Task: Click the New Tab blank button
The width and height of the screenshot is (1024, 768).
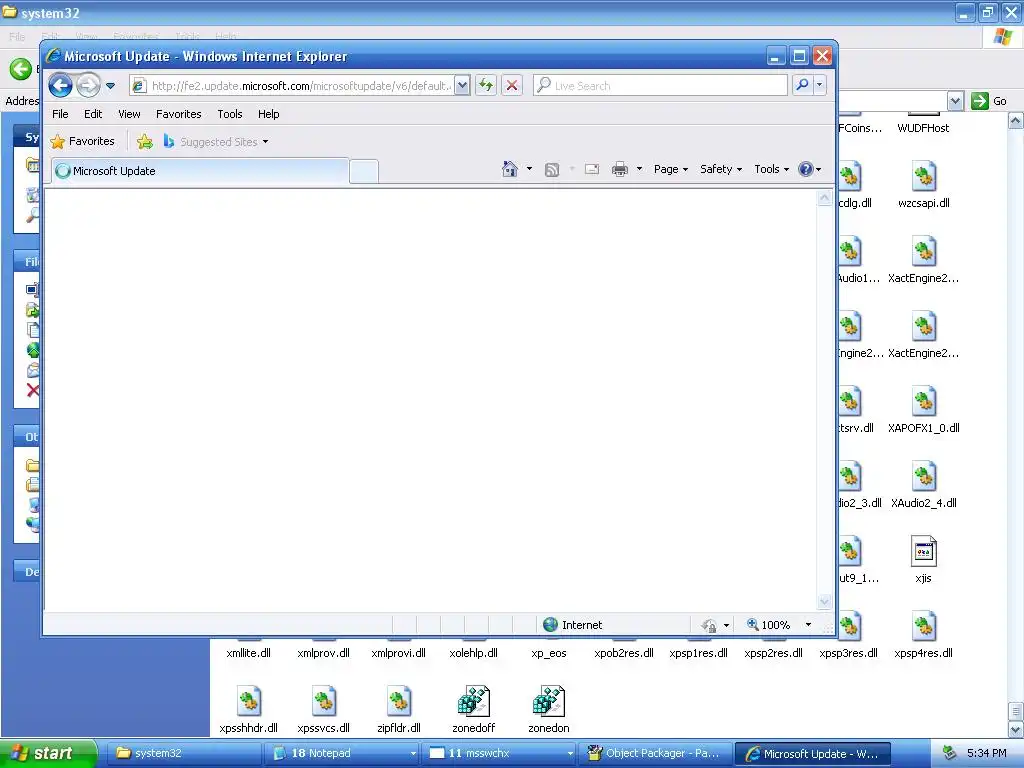Action: [x=364, y=172]
